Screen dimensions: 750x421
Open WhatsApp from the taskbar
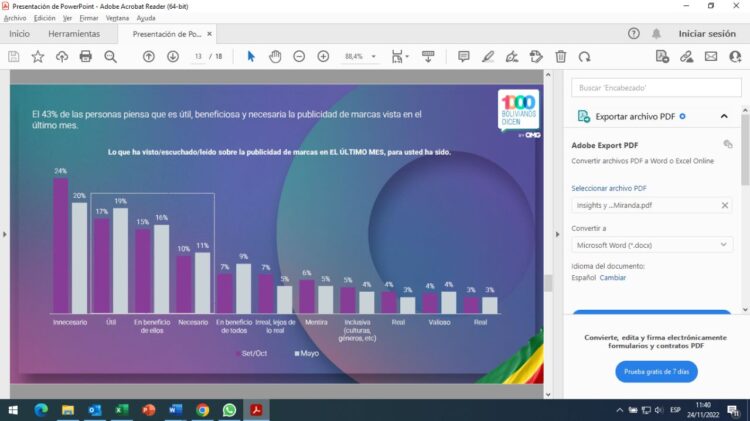click(229, 410)
